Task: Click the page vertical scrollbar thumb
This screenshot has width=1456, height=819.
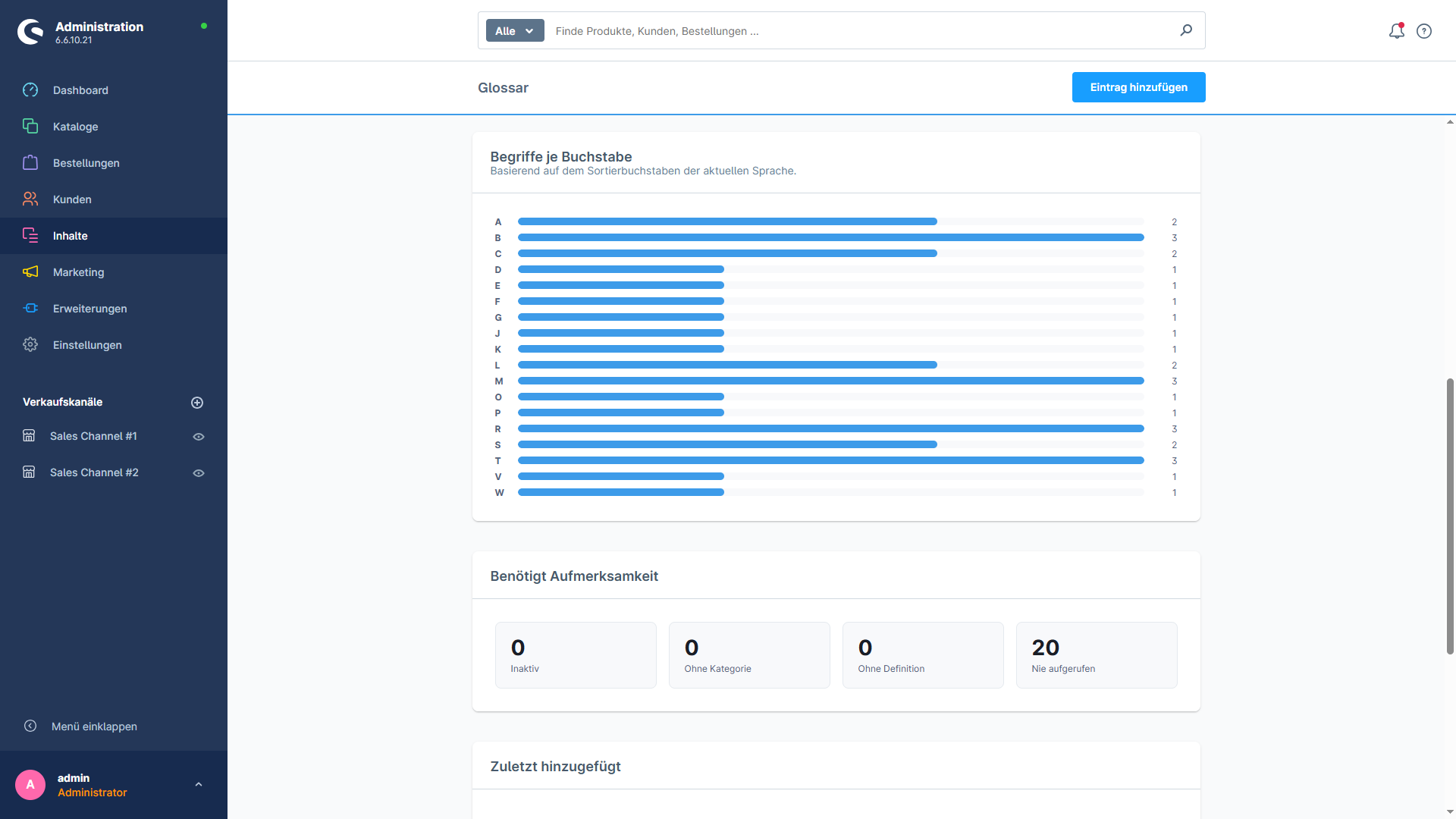Action: (1450, 516)
